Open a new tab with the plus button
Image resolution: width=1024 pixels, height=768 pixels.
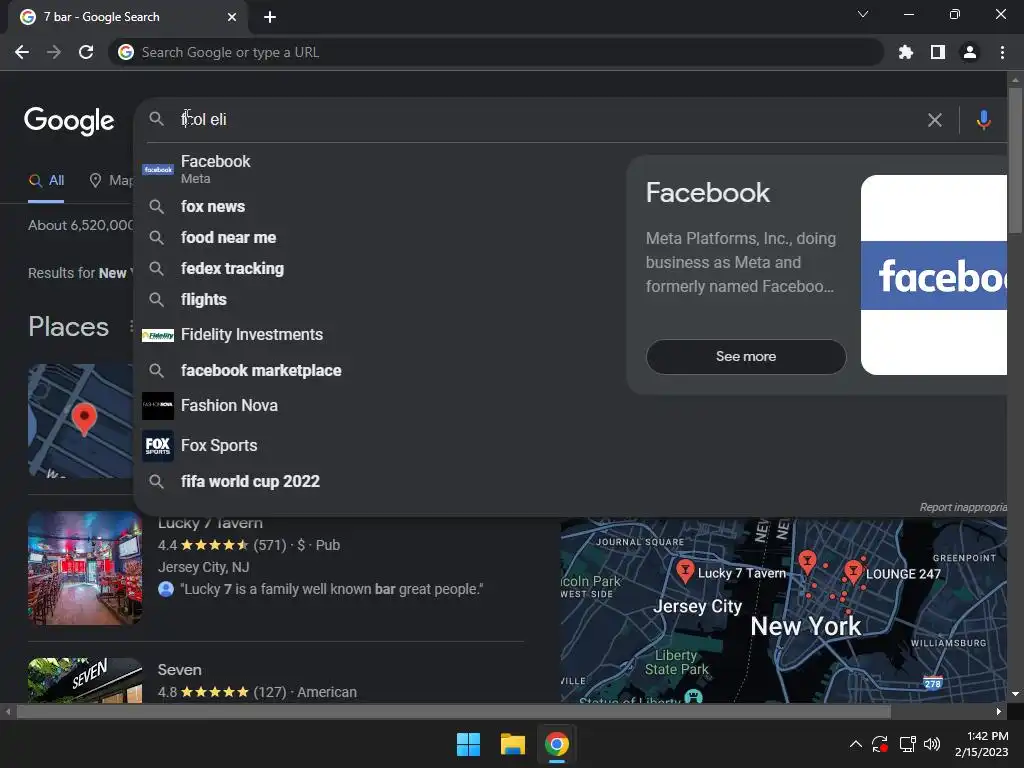(270, 17)
